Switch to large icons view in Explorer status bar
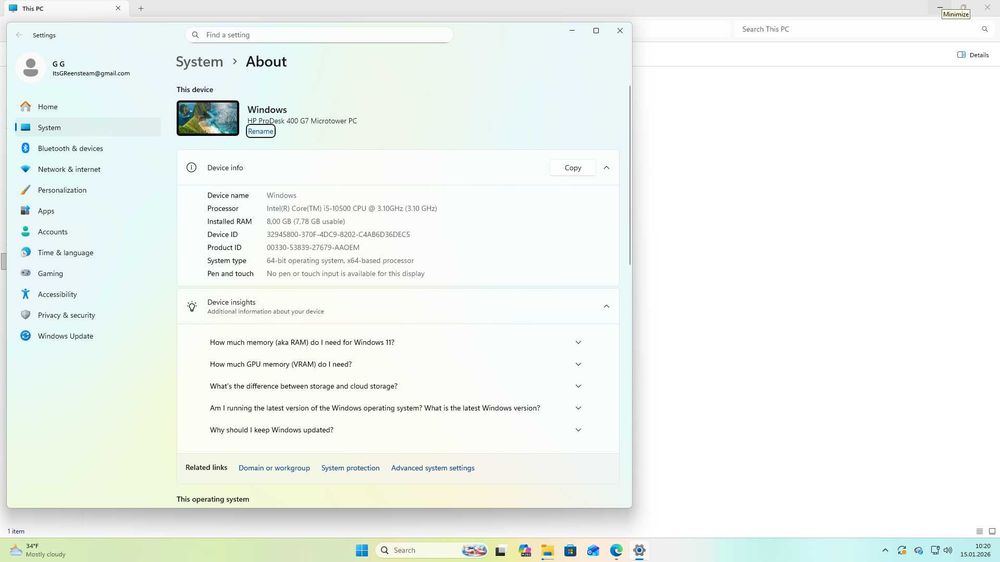 (x=992, y=531)
